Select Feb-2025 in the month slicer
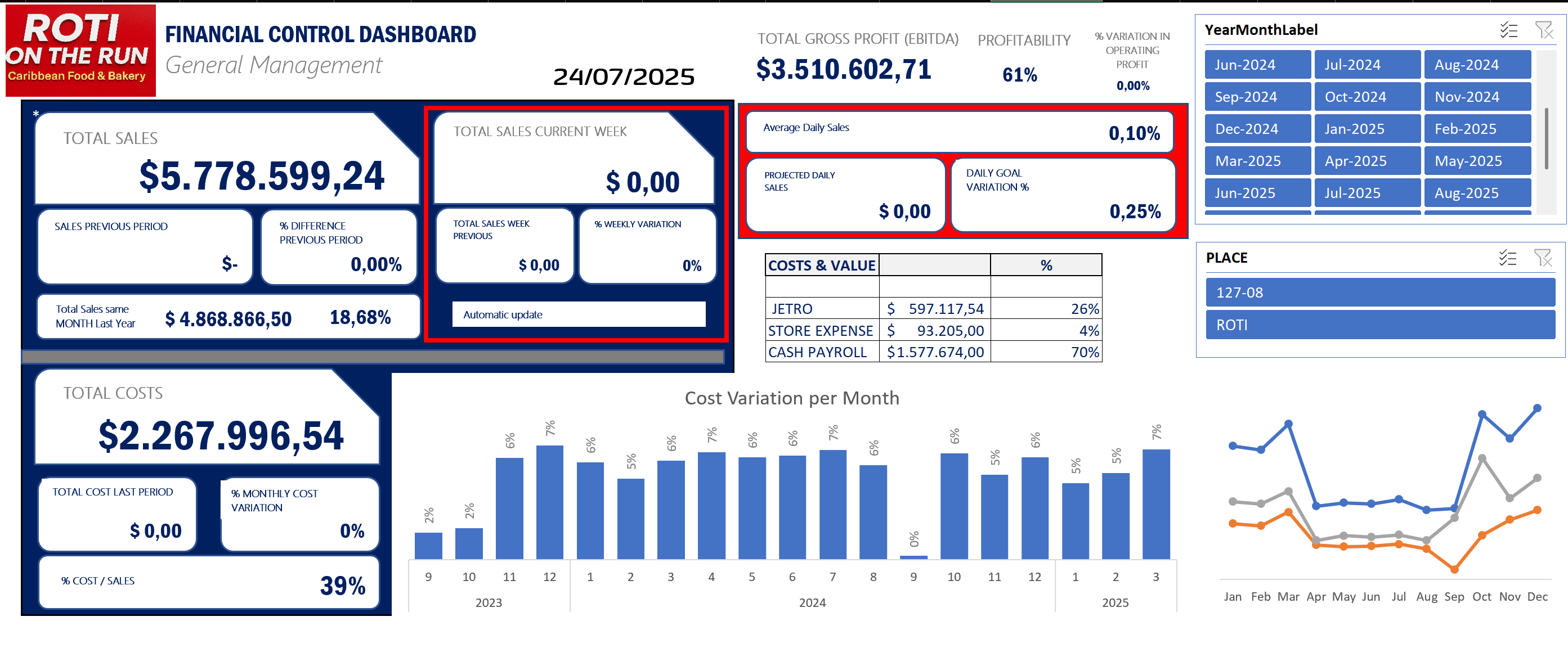Viewport: 1568px width, 648px height. (x=1478, y=128)
